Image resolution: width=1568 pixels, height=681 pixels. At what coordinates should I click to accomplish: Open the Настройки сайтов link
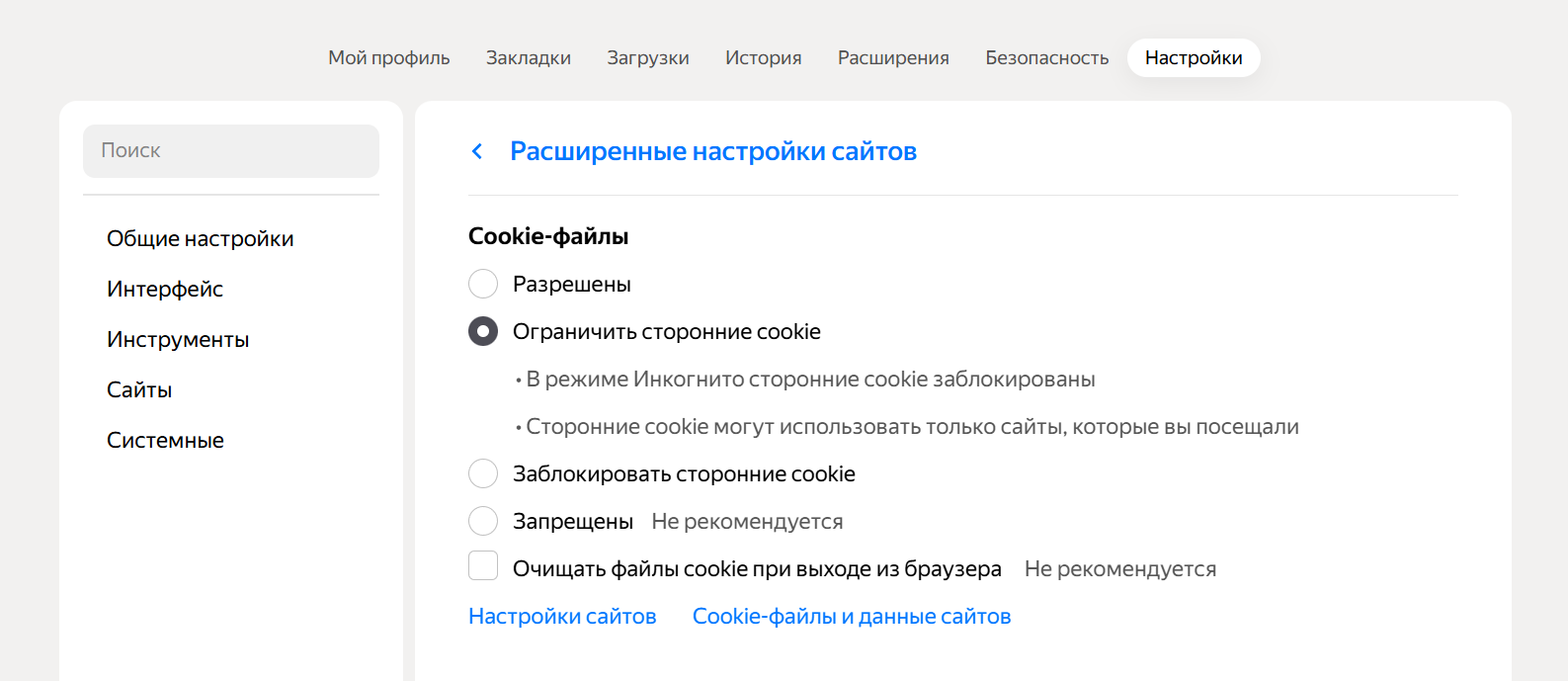click(561, 615)
